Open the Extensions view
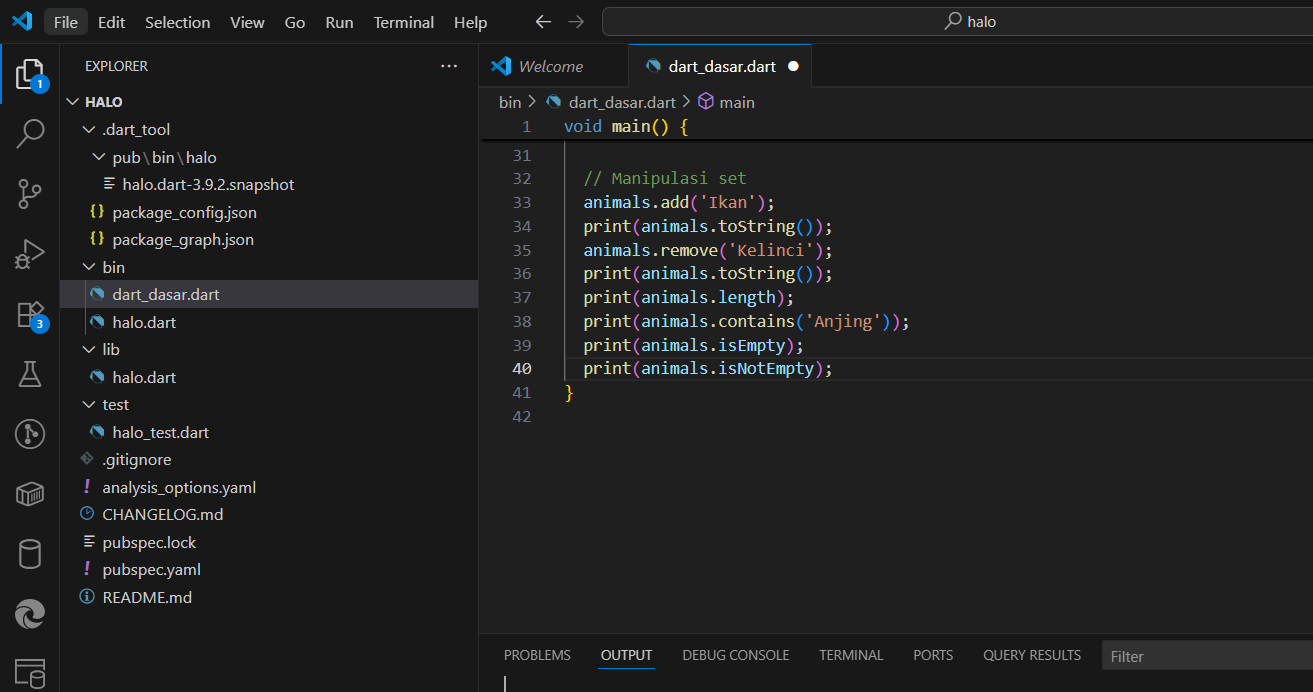 coord(30,314)
